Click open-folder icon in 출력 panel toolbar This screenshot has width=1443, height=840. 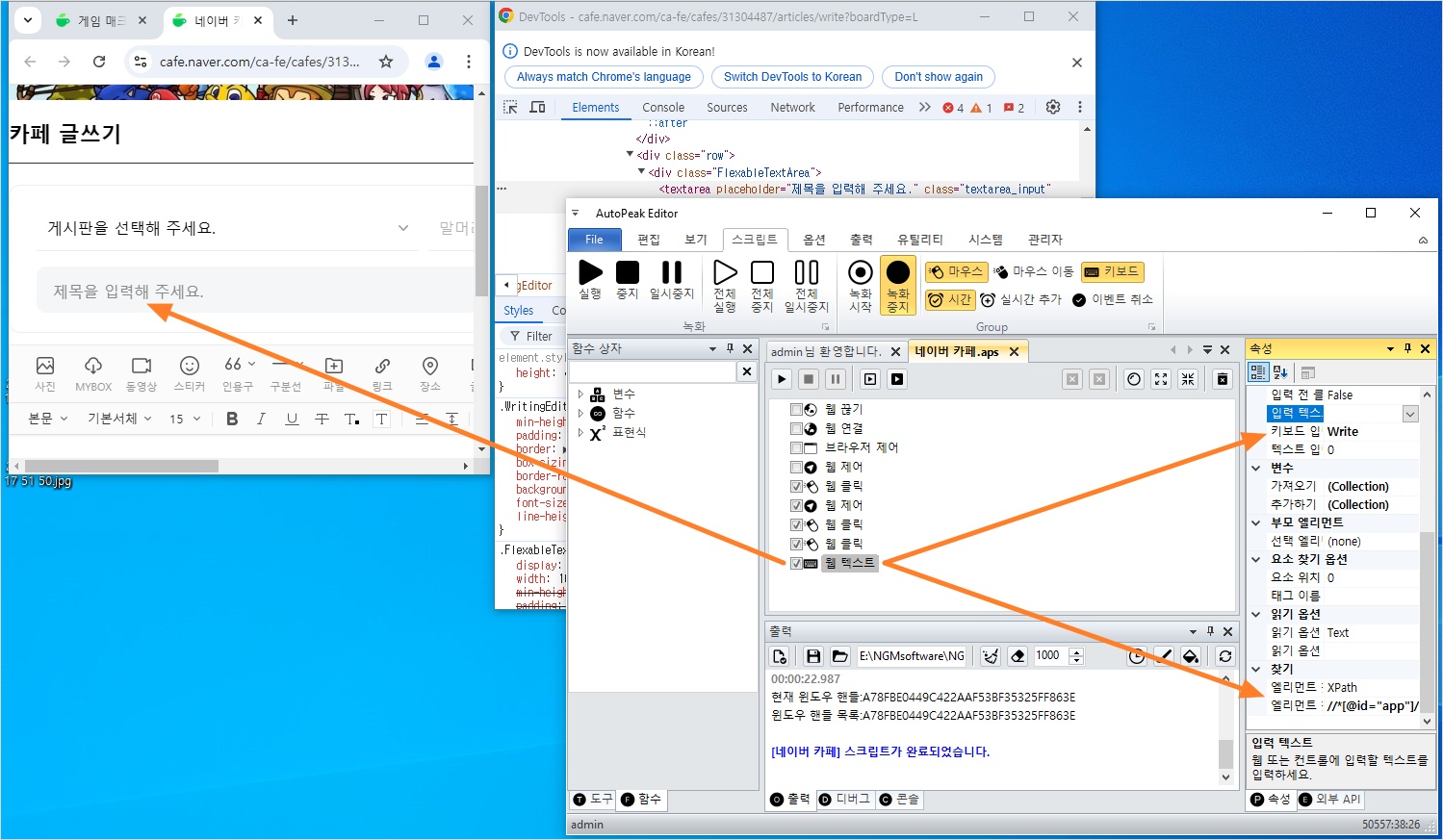(x=839, y=656)
